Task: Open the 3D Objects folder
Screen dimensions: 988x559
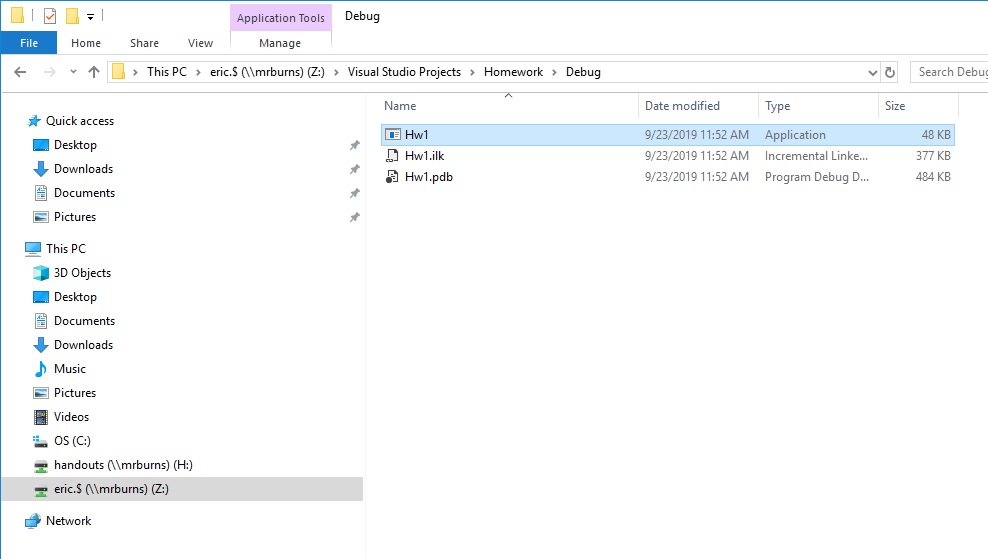Action: click(x=82, y=273)
